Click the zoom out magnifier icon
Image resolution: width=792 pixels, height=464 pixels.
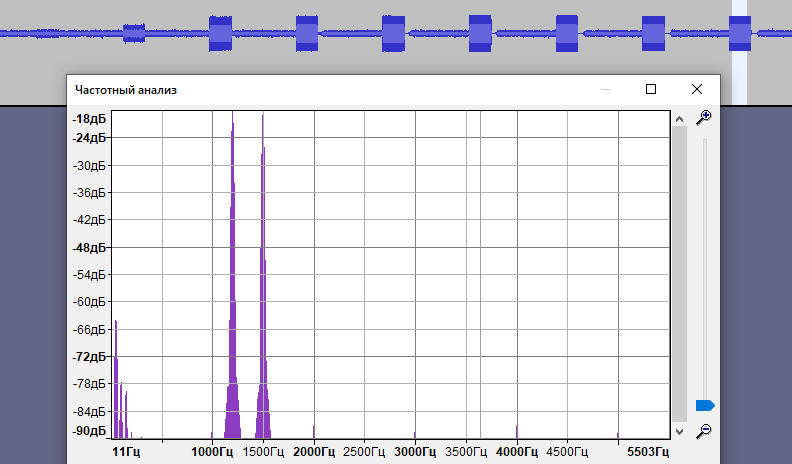point(704,430)
